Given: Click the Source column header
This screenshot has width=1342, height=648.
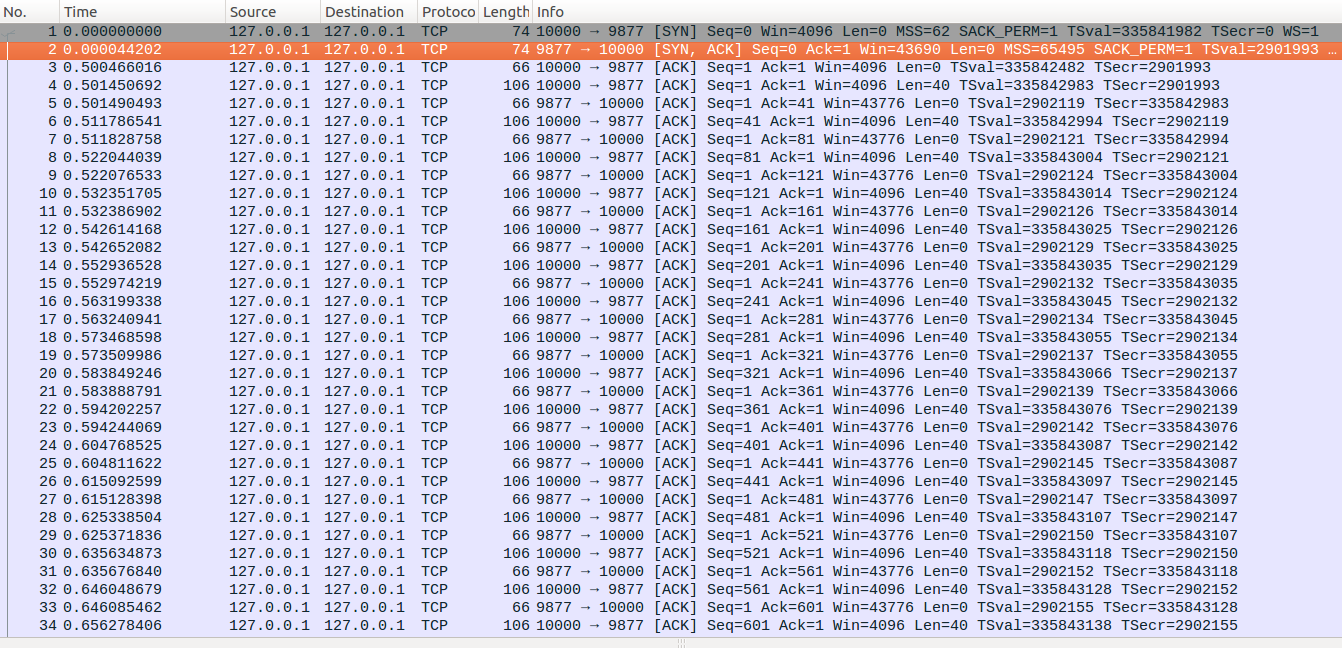Looking at the screenshot, I should pyautogui.click(x=272, y=12).
